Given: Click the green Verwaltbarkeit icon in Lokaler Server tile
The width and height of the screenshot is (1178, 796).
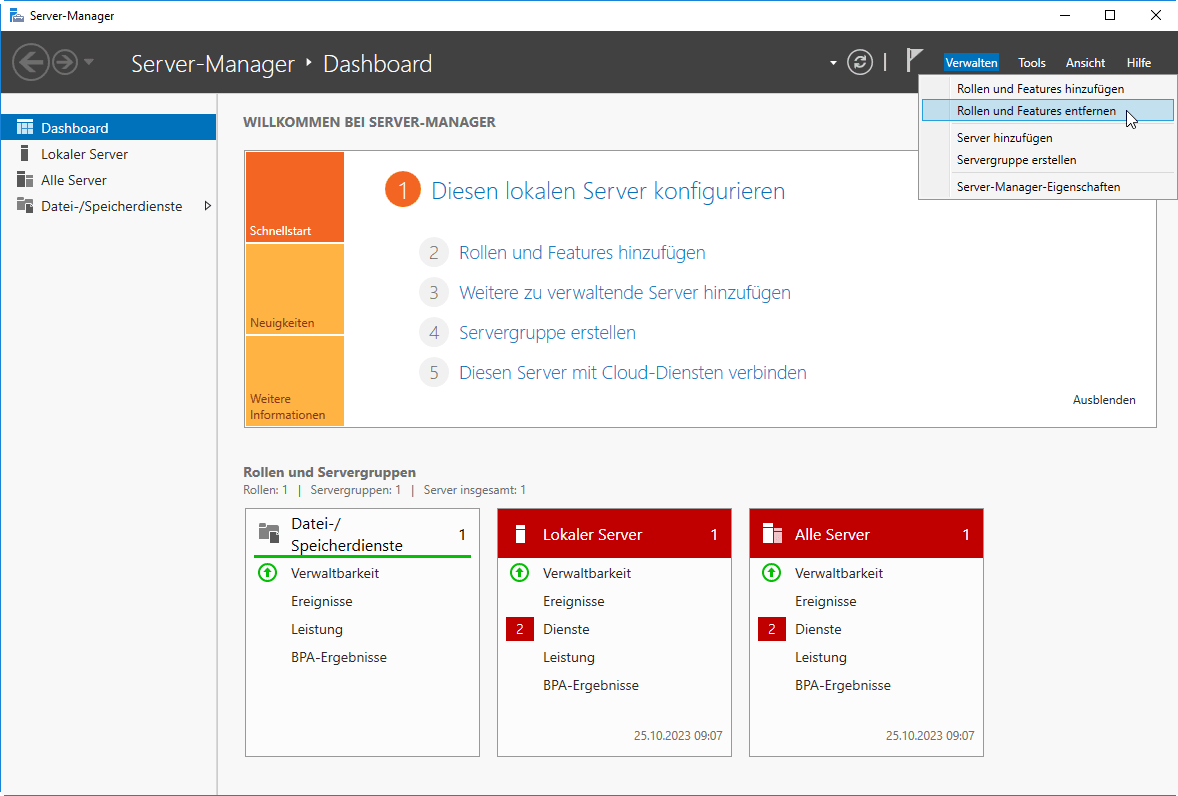Looking at the screenshot, I should click(x=519, y=573).
